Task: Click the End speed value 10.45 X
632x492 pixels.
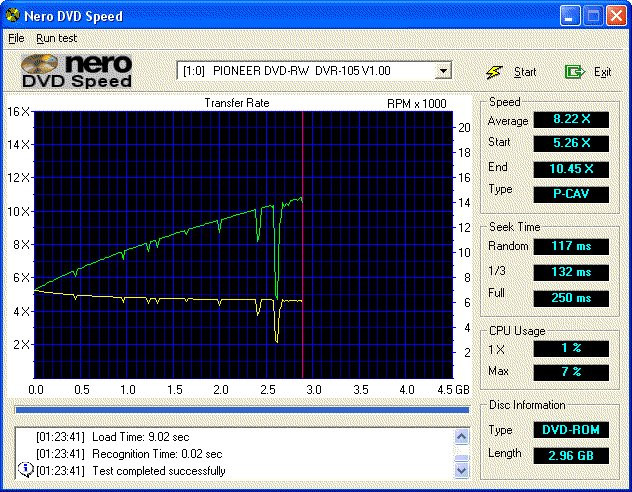Action: tap(571, 169)
